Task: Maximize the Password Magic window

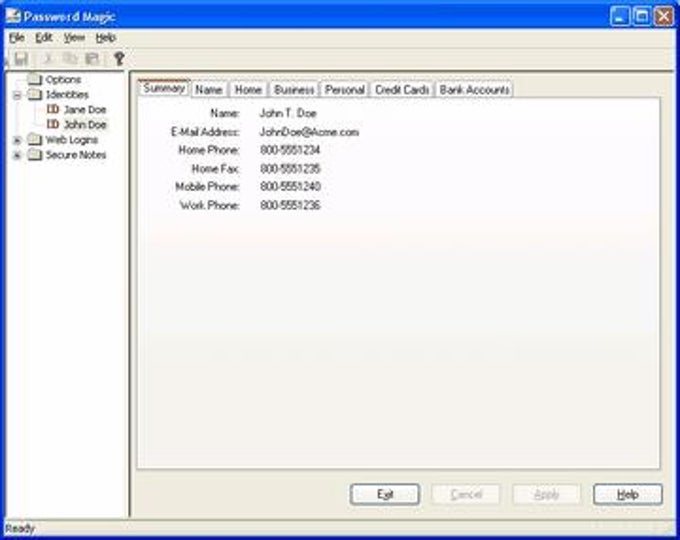Action: click(642, 17)
